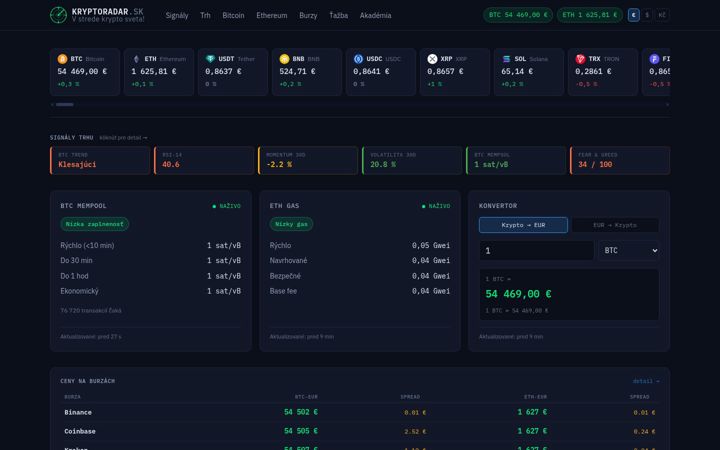Click the Binance row name
The image size is (720, 450).
pyautogui.click(x=78, y=412)
